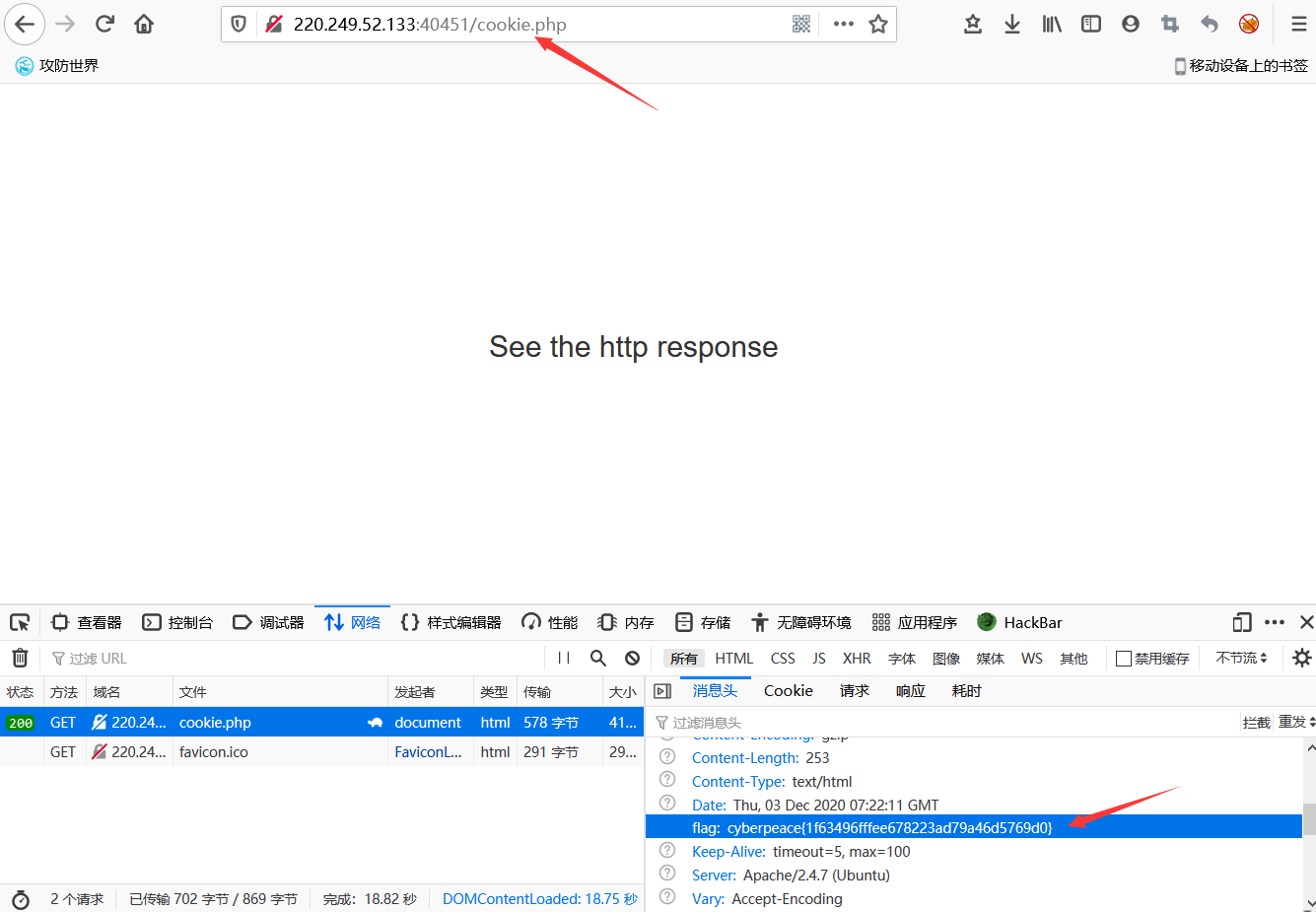Toggle the sidebar view icon

tap(1091, 25)
